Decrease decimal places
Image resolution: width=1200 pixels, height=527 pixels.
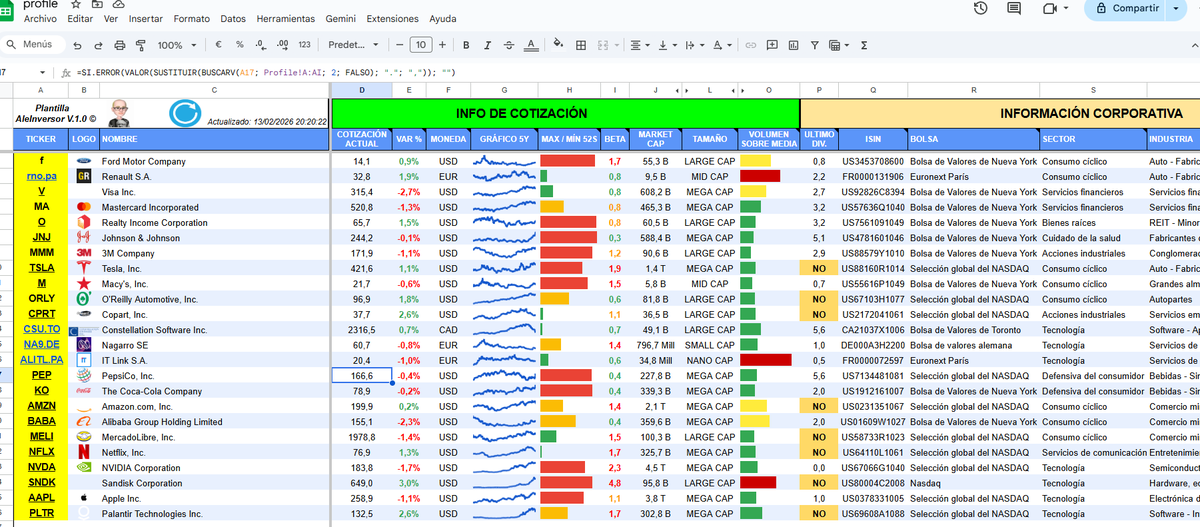(x=260, y=45)
